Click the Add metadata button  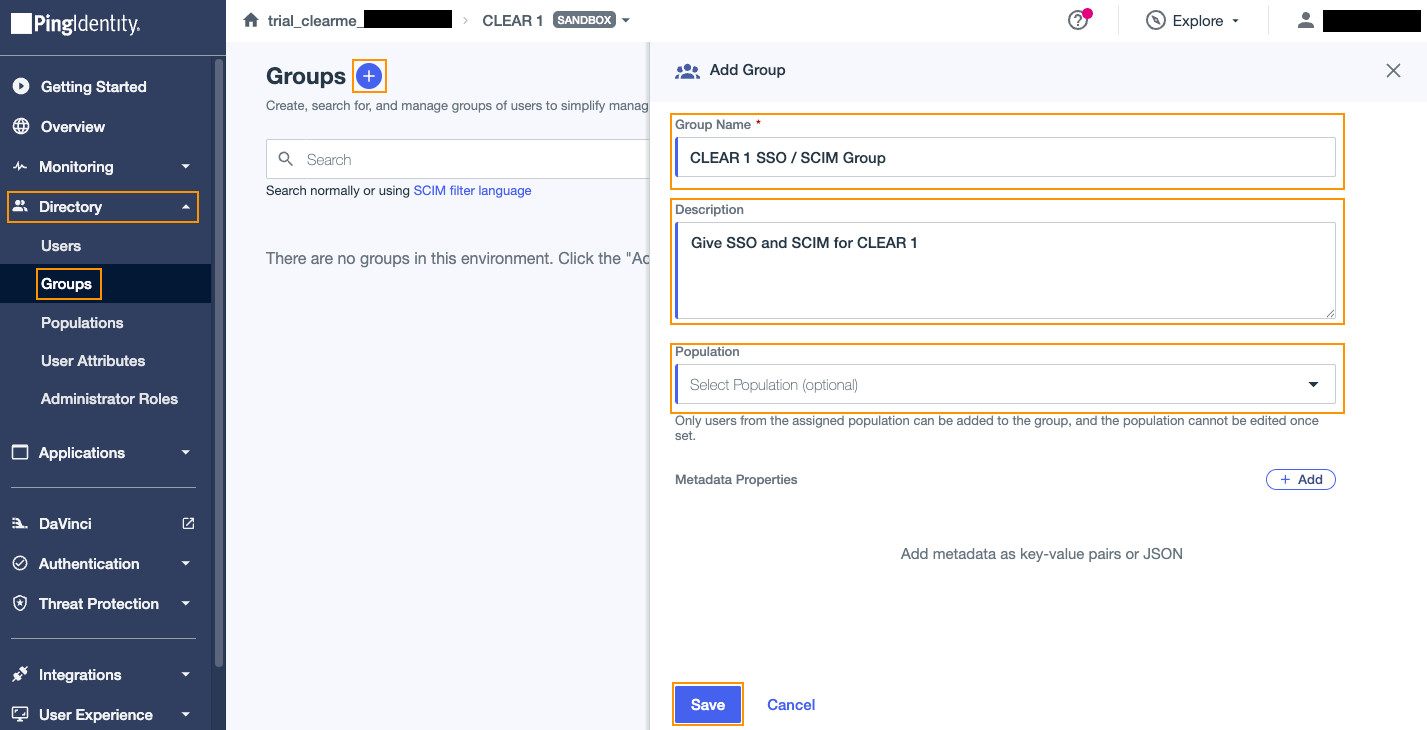click(1301, 480)
